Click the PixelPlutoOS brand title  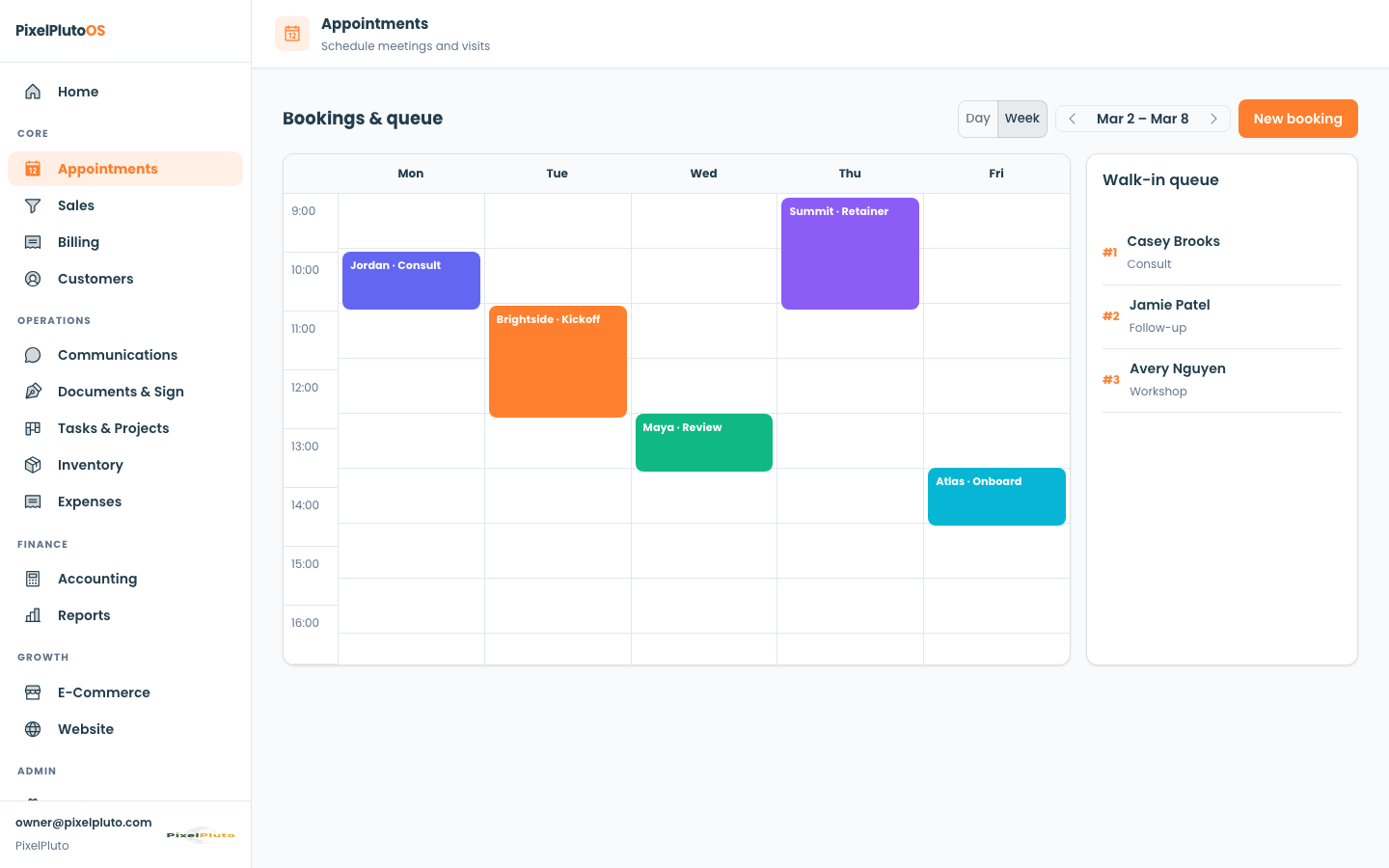coord(61,30)
